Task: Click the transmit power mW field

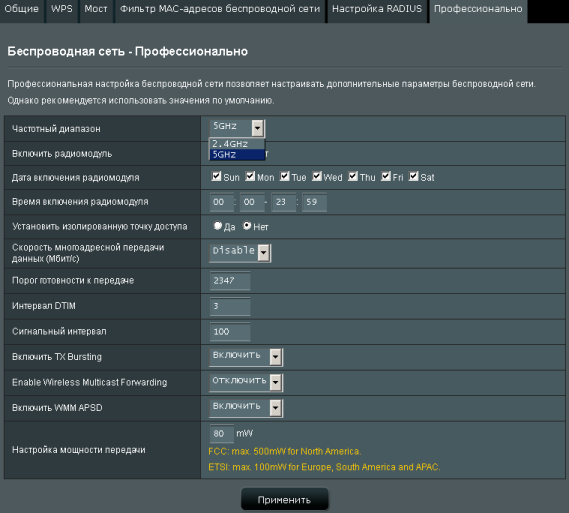Action: pyautogui.click(x=221, y=434)
